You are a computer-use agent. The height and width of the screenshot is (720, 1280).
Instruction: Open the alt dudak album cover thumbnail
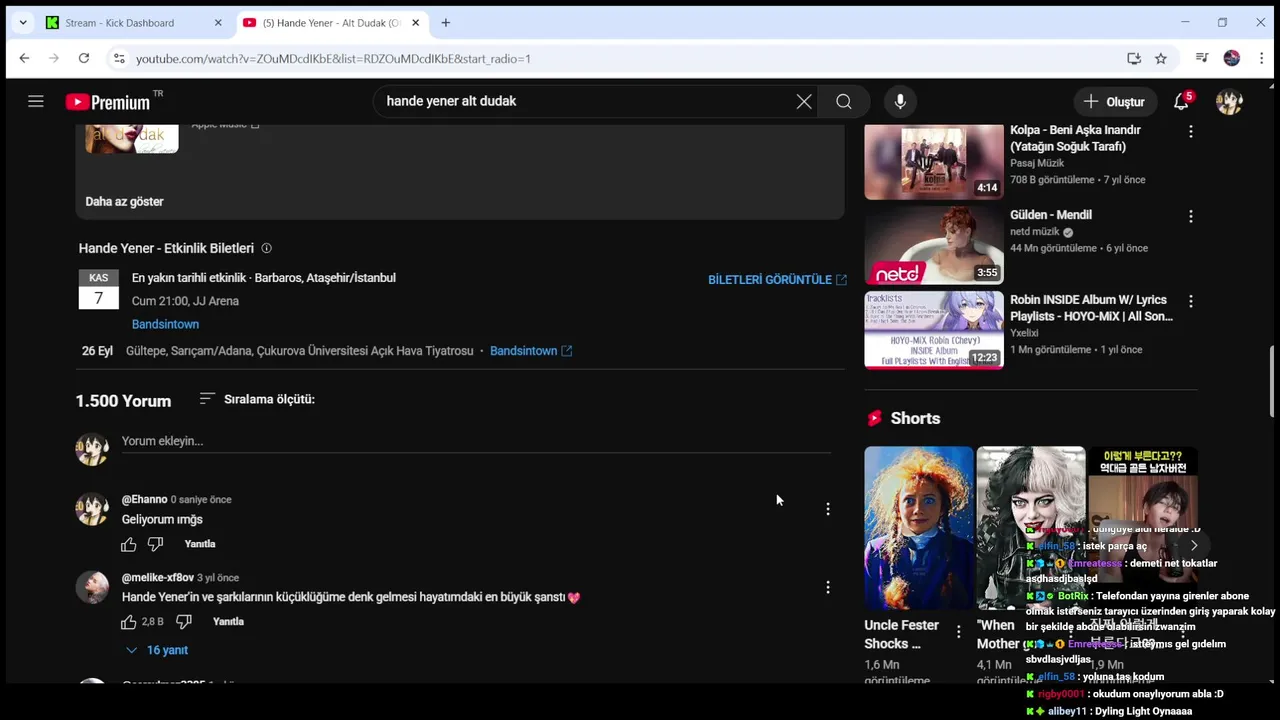point(132,138)
